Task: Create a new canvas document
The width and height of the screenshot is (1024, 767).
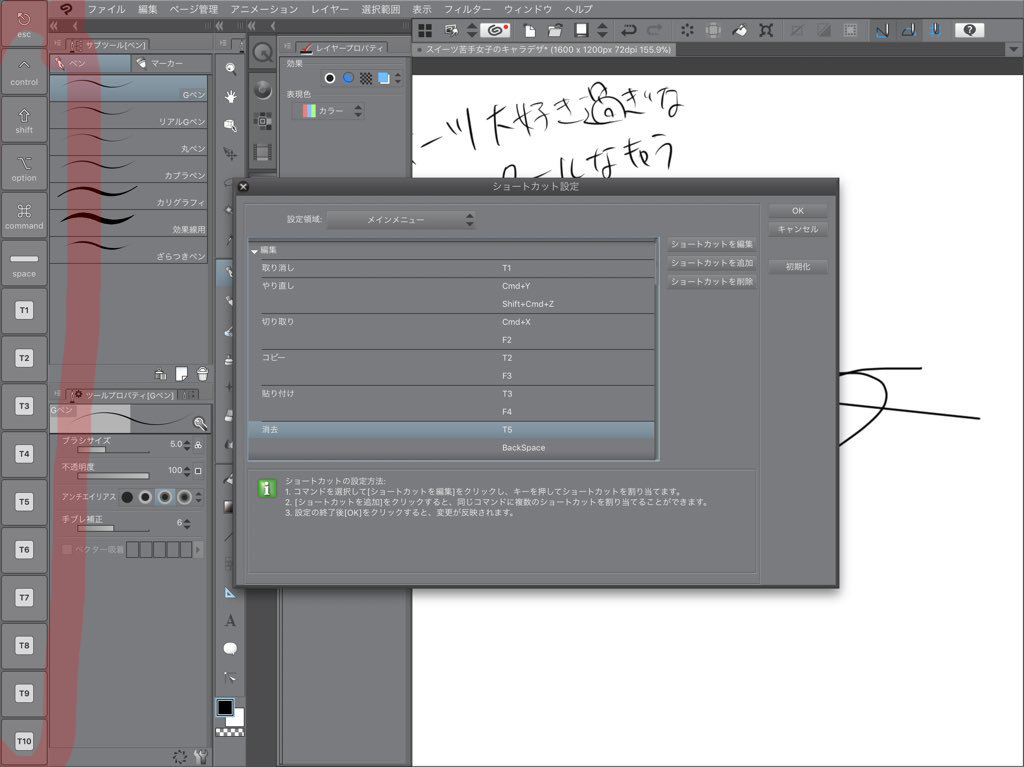Action: tap(530, 30)
